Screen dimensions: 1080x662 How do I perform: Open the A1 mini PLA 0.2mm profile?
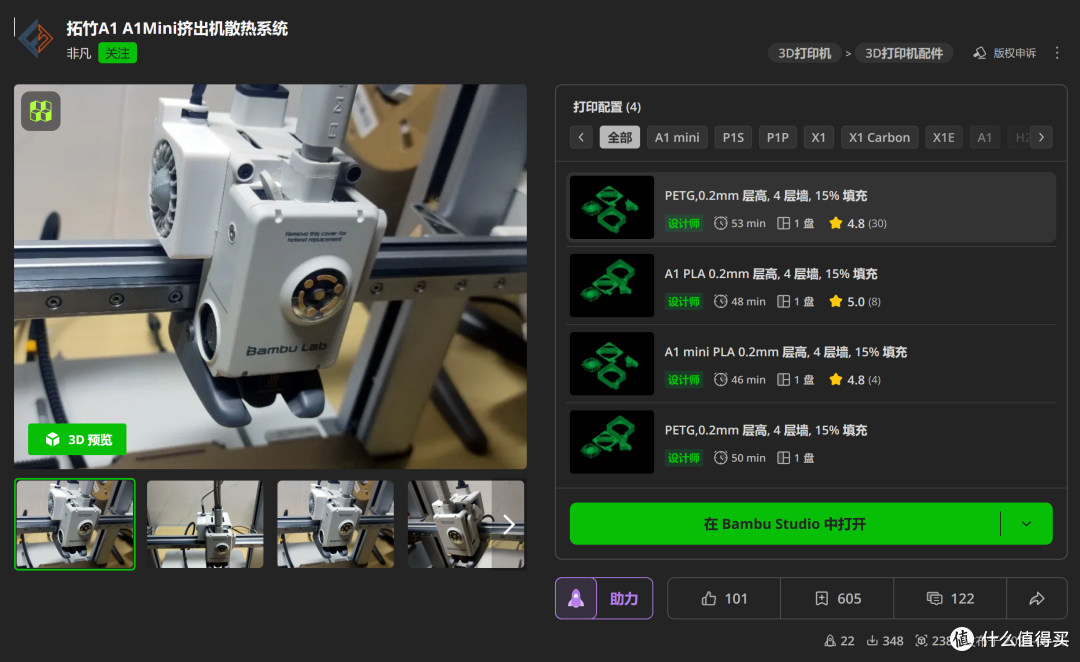[x=811, y=364]
